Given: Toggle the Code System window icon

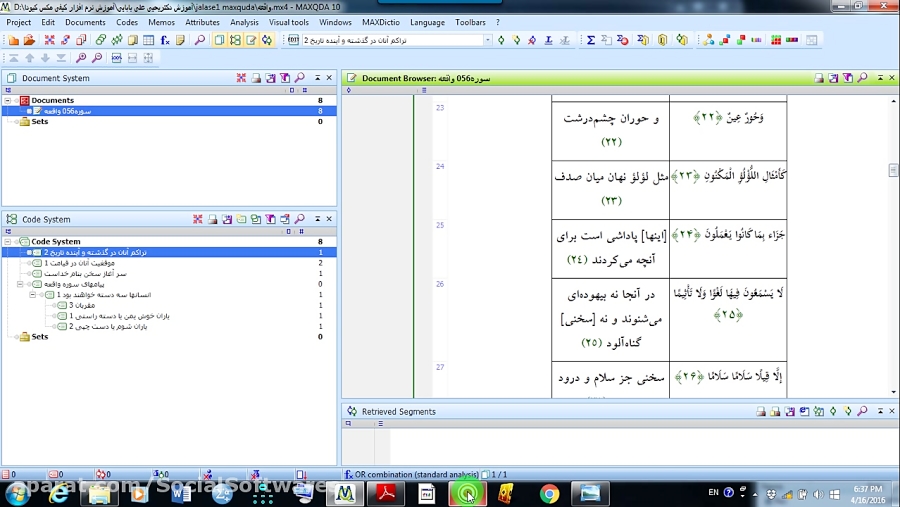Looking at the screenshot, I should 235,40.
